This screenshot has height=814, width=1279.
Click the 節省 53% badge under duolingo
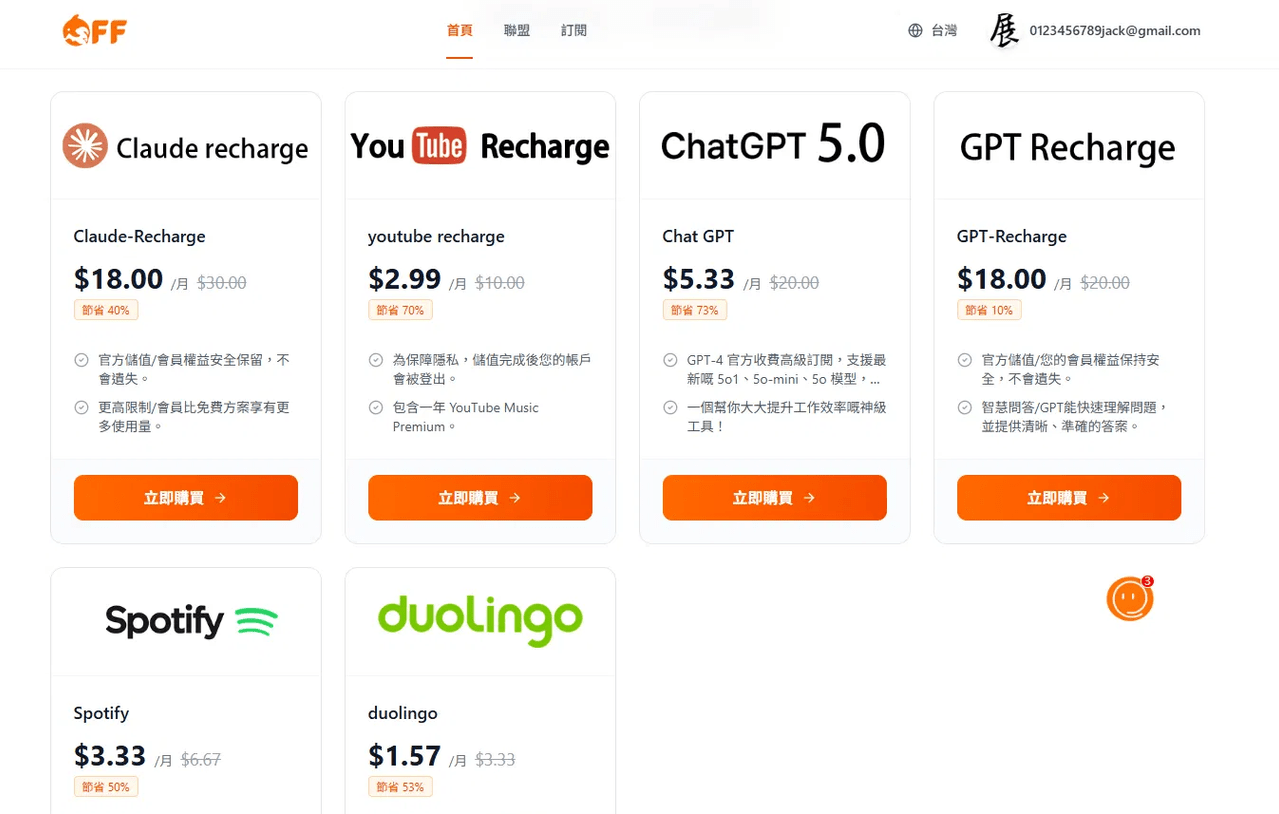400,787
